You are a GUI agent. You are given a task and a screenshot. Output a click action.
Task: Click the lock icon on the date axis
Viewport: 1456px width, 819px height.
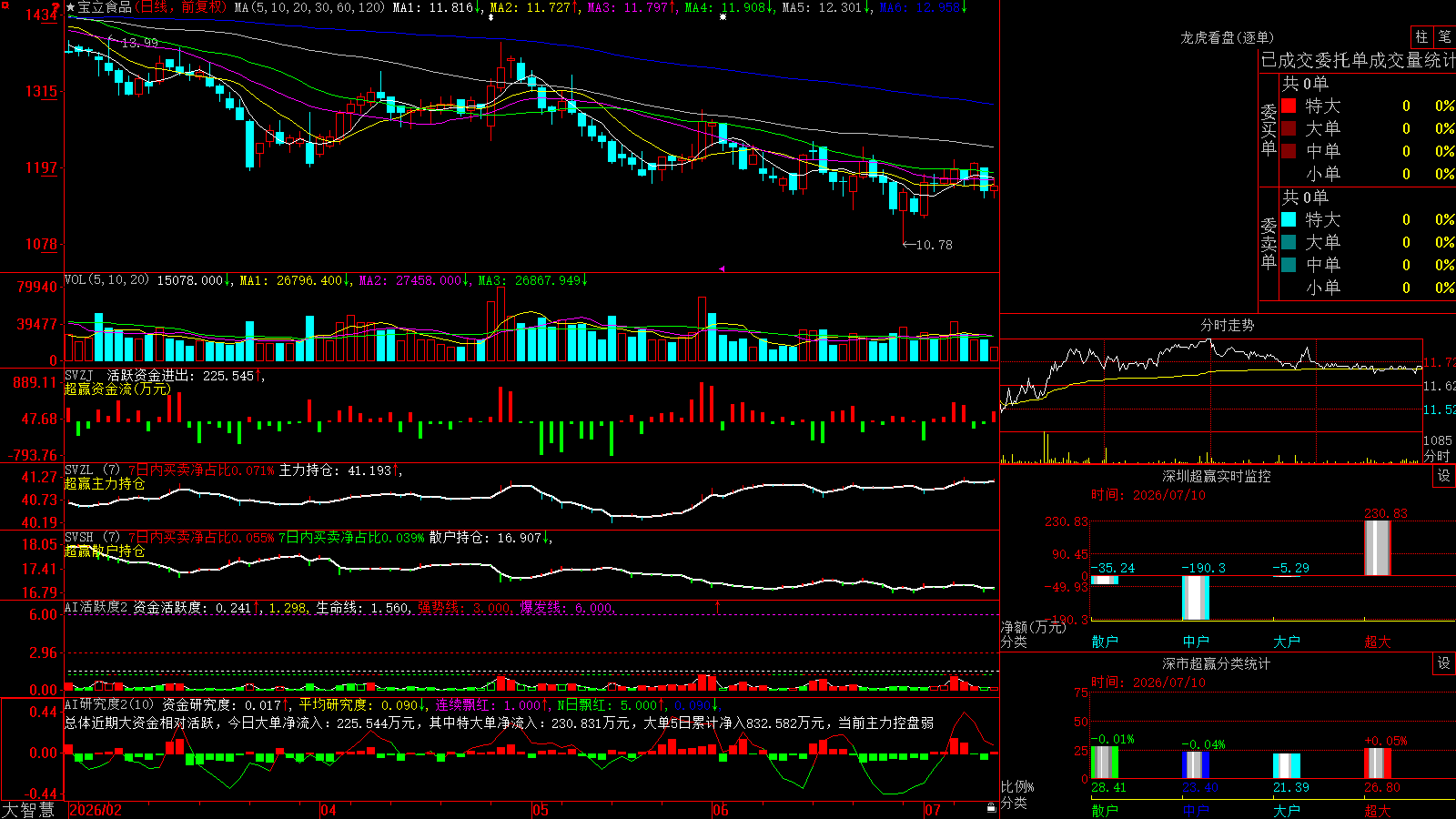click(992, 807)
